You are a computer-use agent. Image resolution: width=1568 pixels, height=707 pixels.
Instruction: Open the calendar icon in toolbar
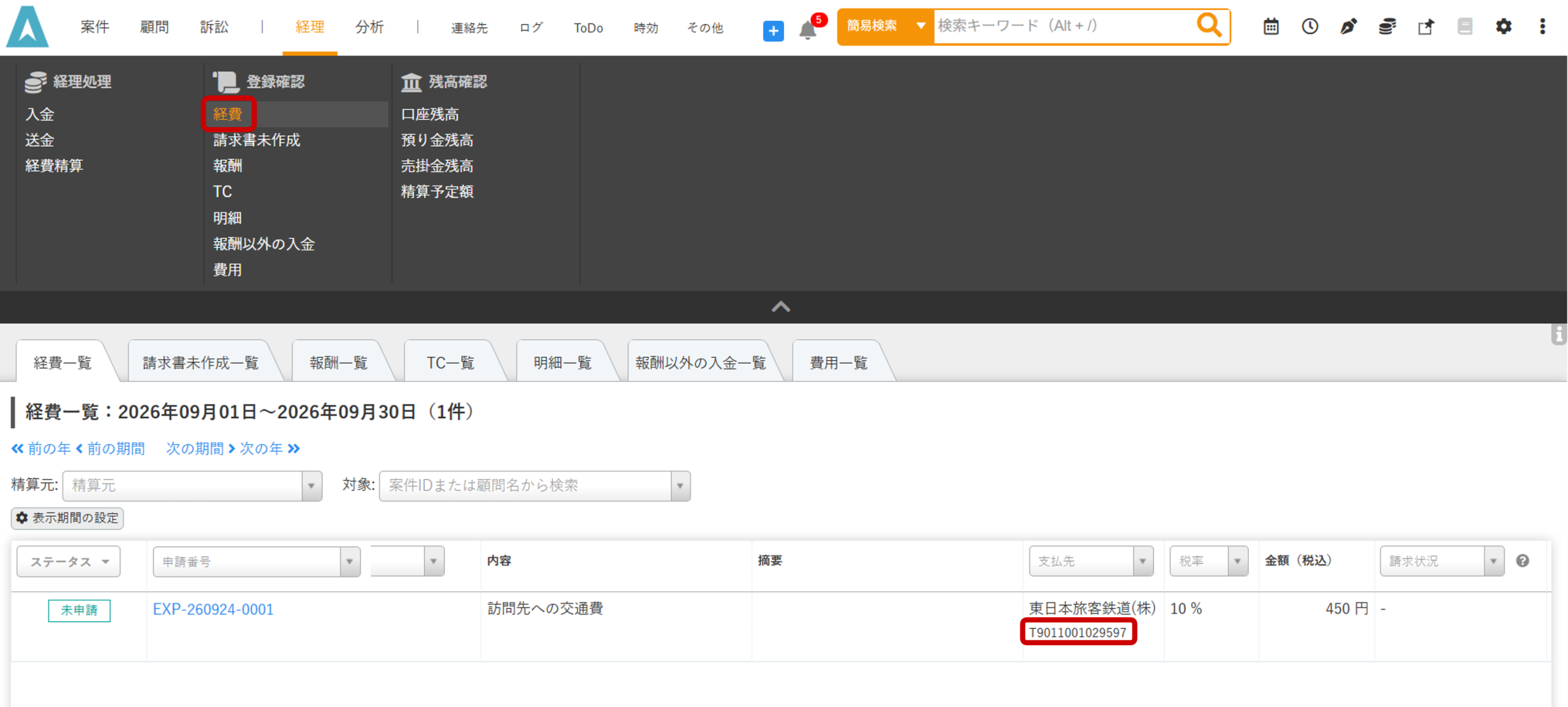(1271, 26)
